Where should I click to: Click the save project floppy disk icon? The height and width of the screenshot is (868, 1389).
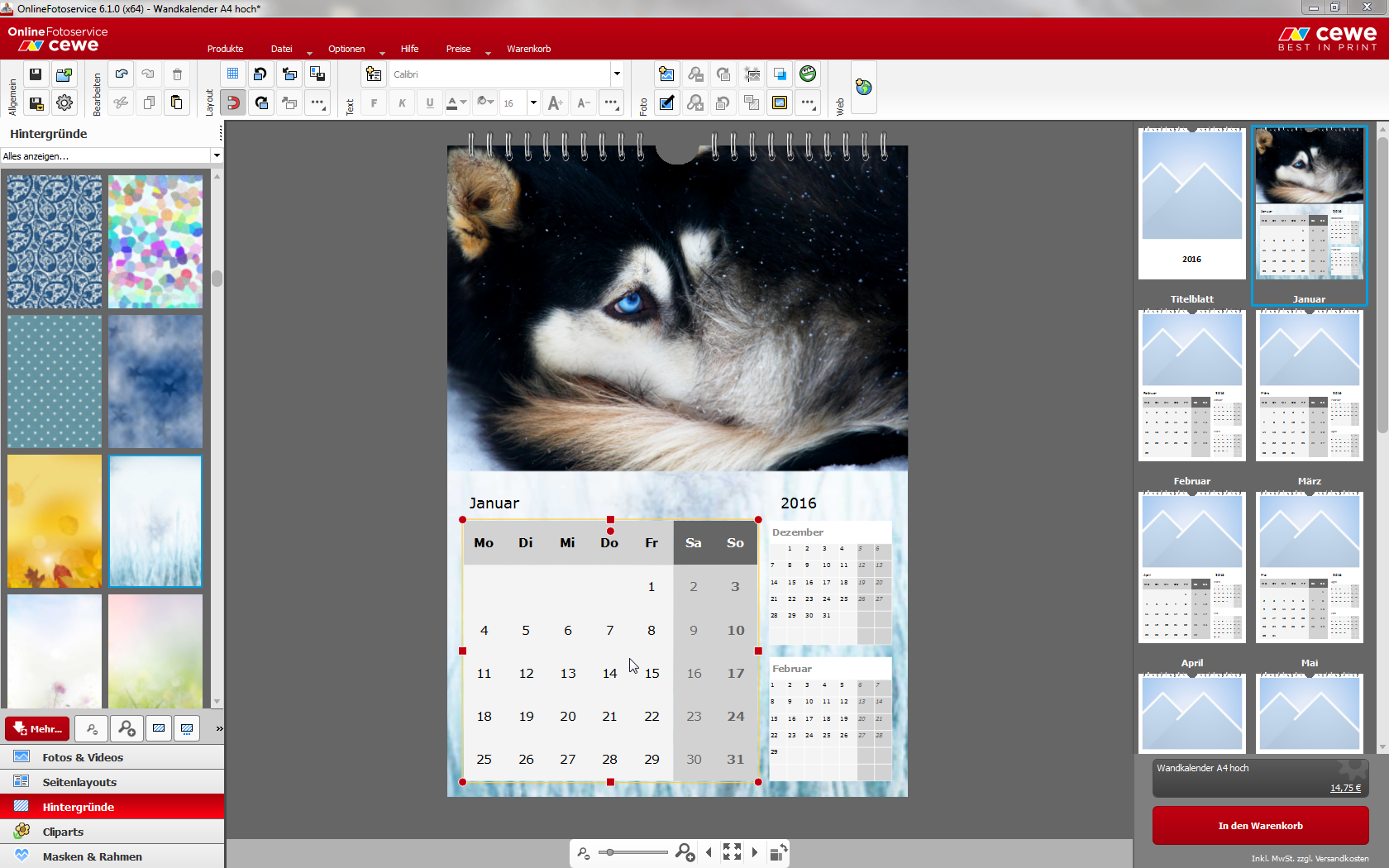click(x=36, y=74)
